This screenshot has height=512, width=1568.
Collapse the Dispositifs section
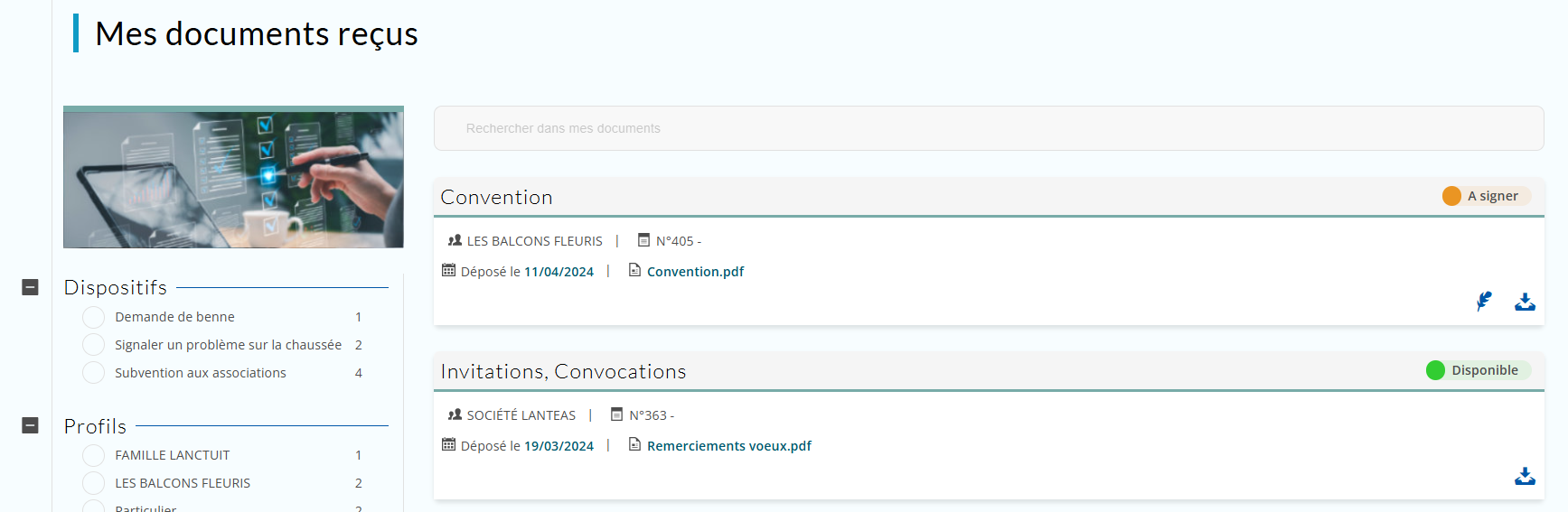[30, 287]
